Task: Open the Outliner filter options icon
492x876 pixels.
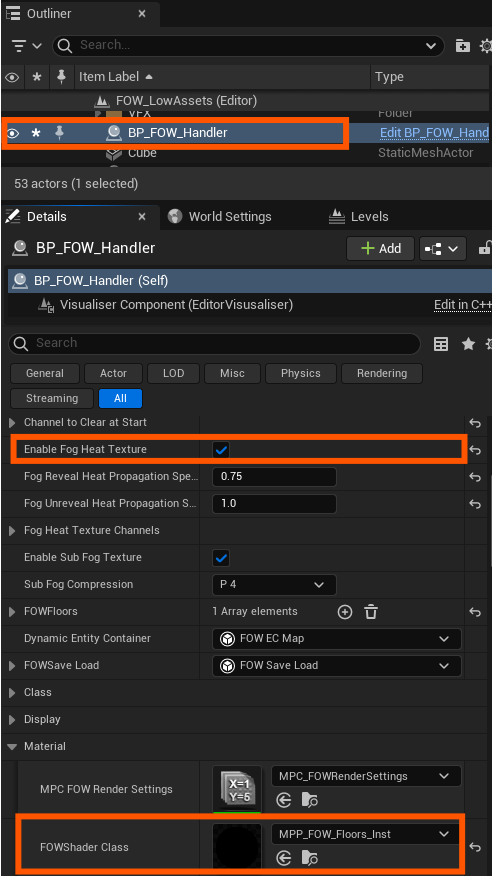Action: click(x=27, y=45)
